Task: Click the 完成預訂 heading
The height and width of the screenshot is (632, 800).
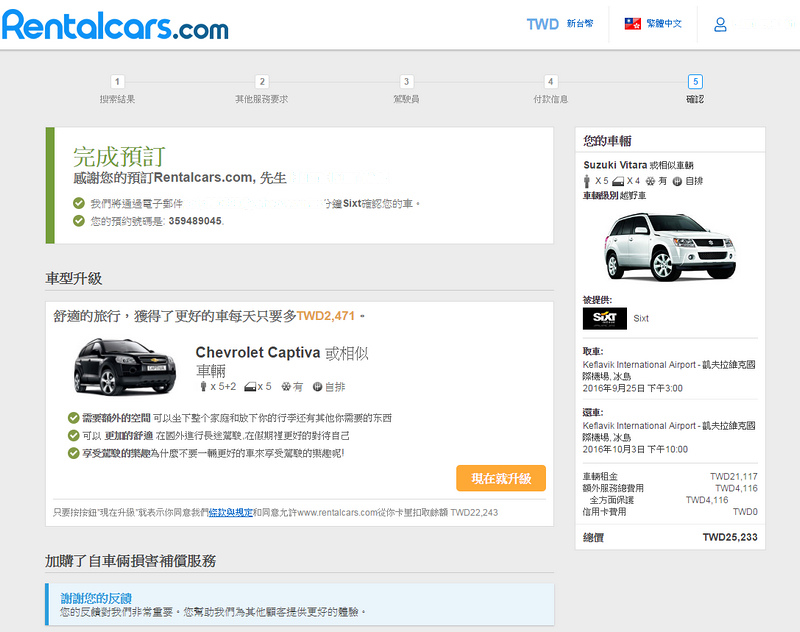Action: (x=119, y=156)
